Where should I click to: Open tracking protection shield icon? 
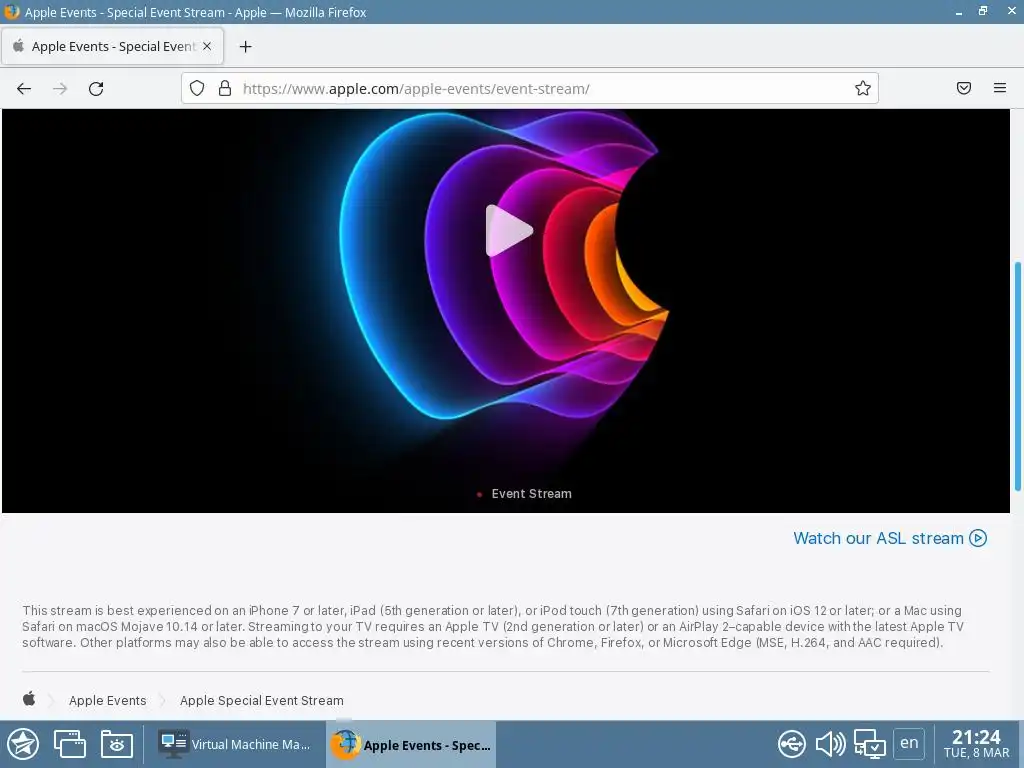click(x=197, y=88)
